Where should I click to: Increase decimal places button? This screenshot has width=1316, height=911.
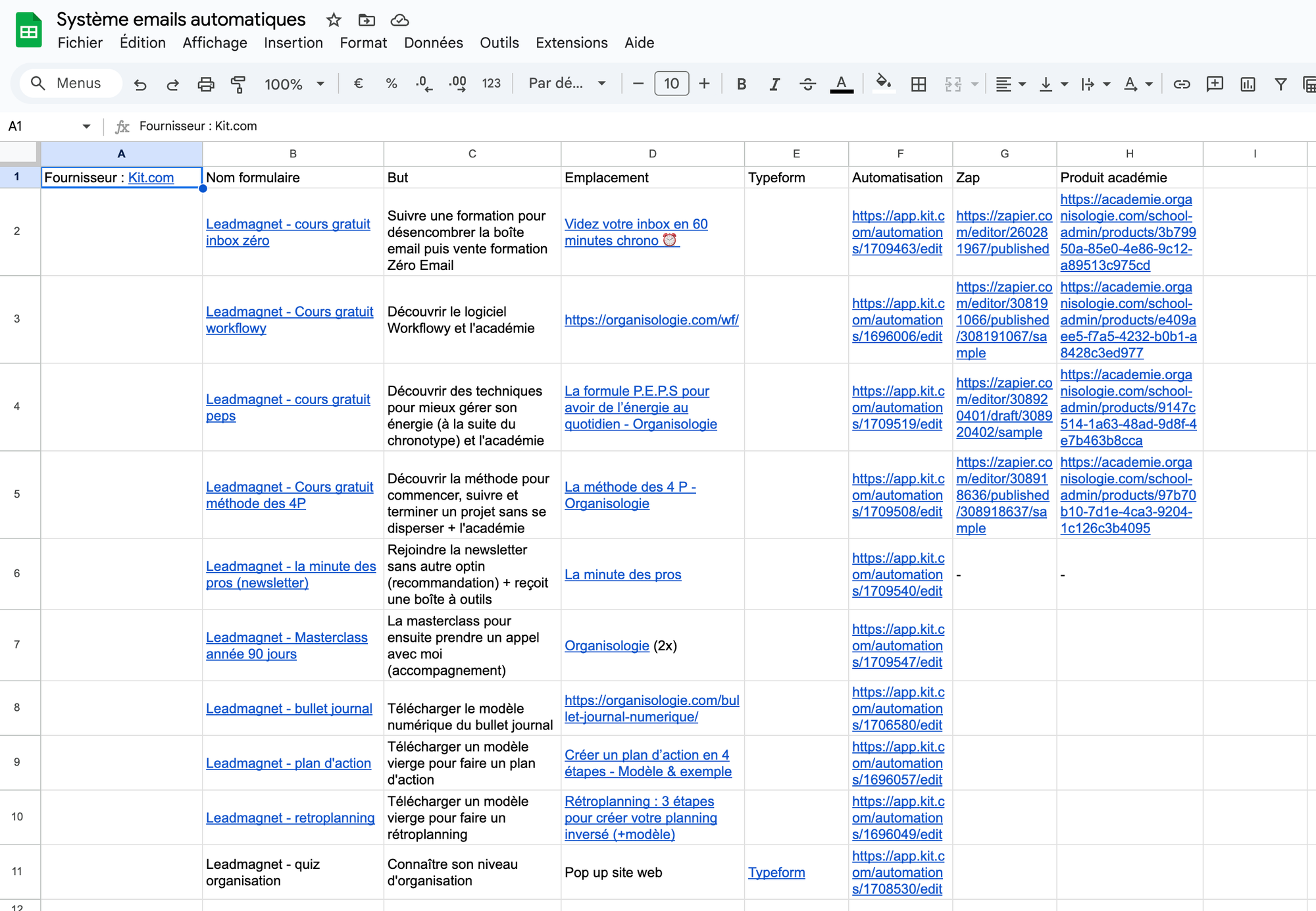(458, 84)
